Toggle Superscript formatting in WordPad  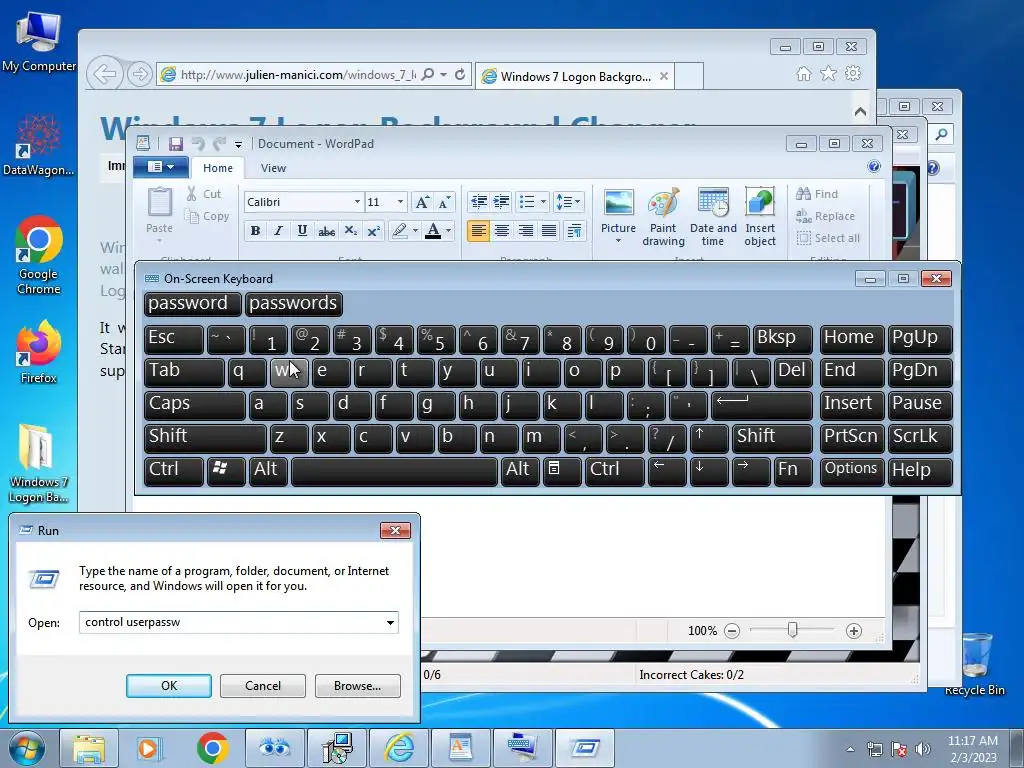pyautogui.click(x=374, y=231)
